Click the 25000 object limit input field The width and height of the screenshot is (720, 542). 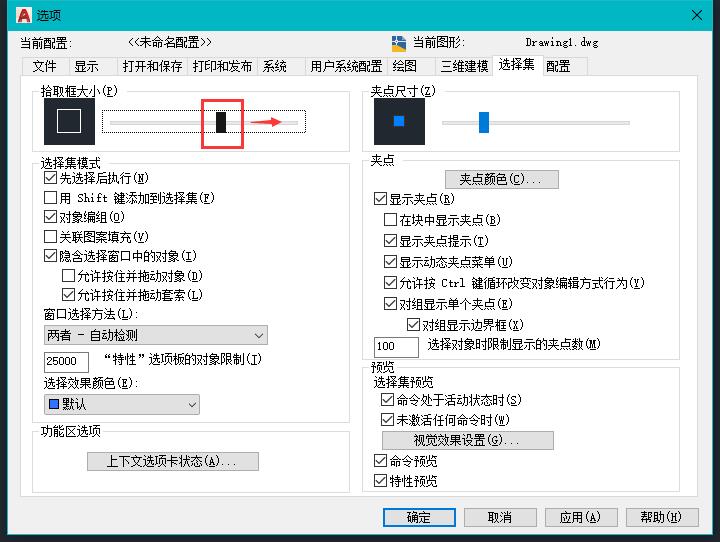pos(66,361)
